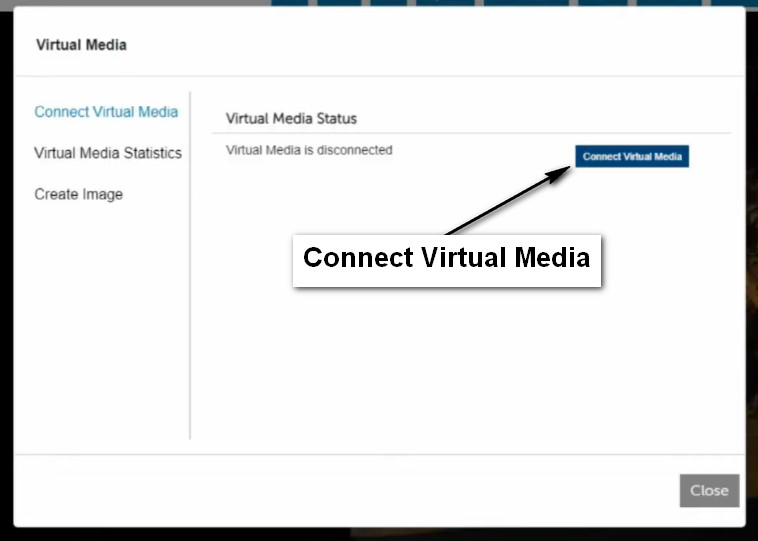Click the blue Connect Virtual Media button
This screenshot has height=541, width=758.
[632, 156]
